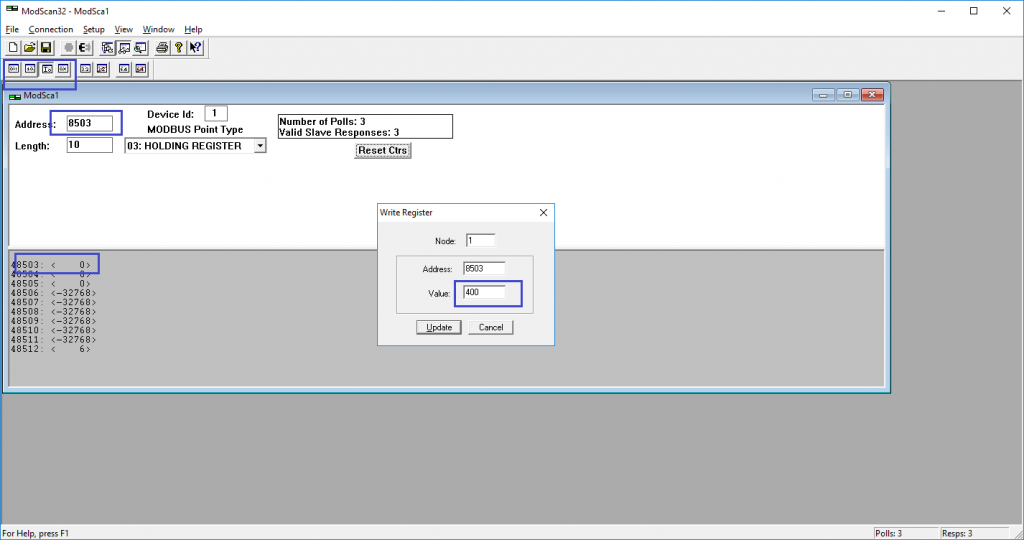The height and width of the screenshot is (540, 1024).
Task: Show data view via glasses icon
Action: pos(123,48)
